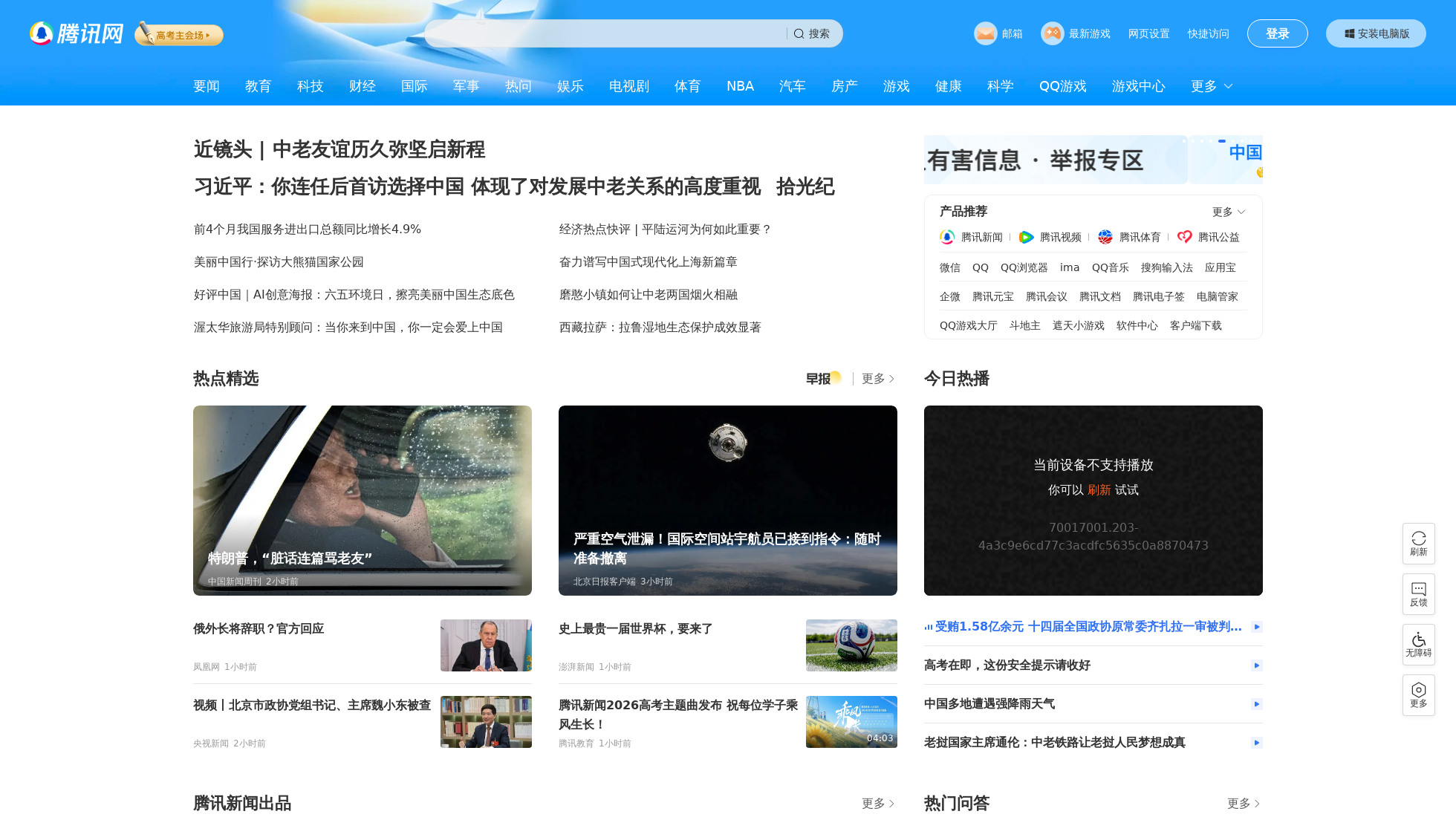The image size is (1456, 817).
Task: Open the 更多 hexagon sidebar icon
Action: pyautogui.click(x=1418, y=694)
